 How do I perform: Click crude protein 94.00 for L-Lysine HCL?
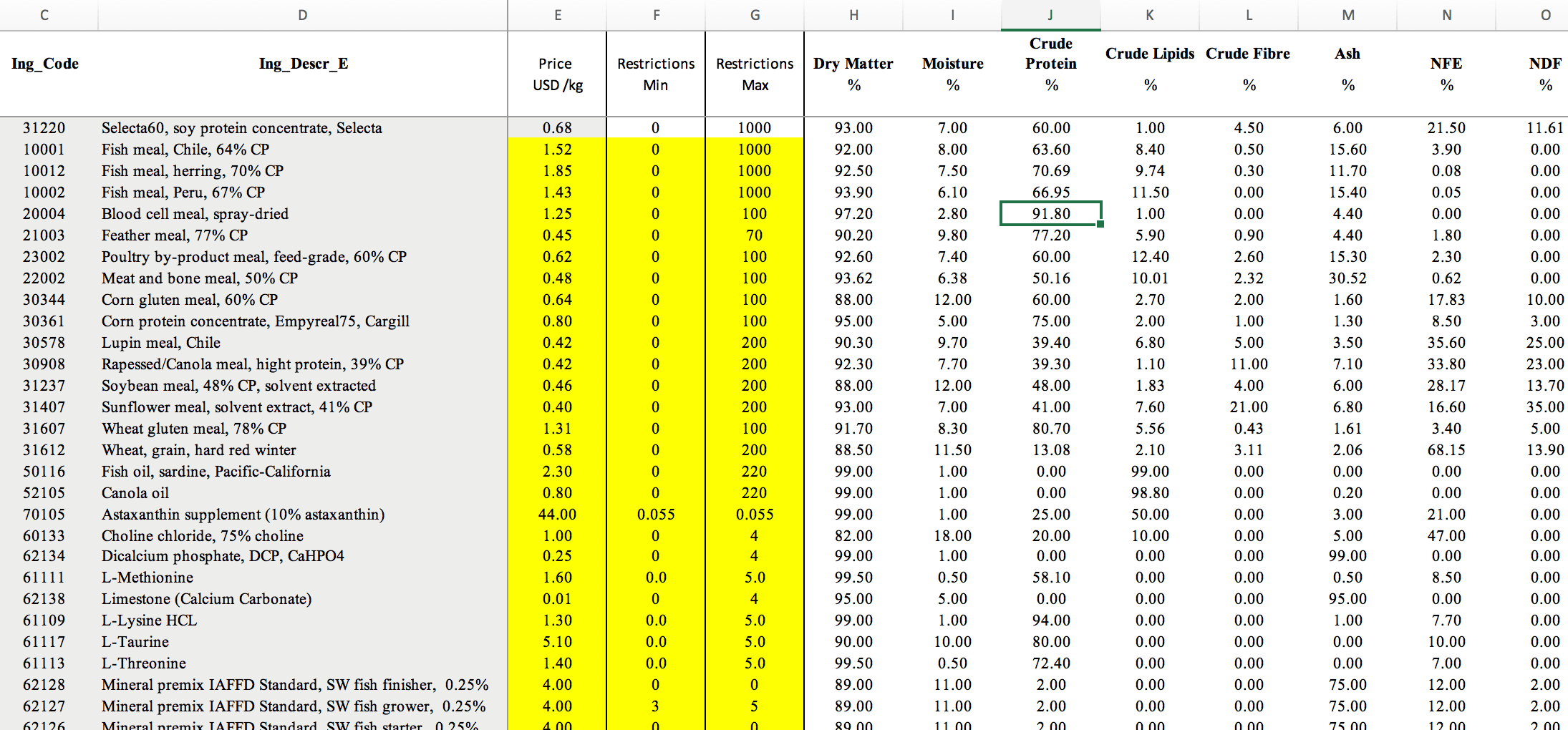1051,620
